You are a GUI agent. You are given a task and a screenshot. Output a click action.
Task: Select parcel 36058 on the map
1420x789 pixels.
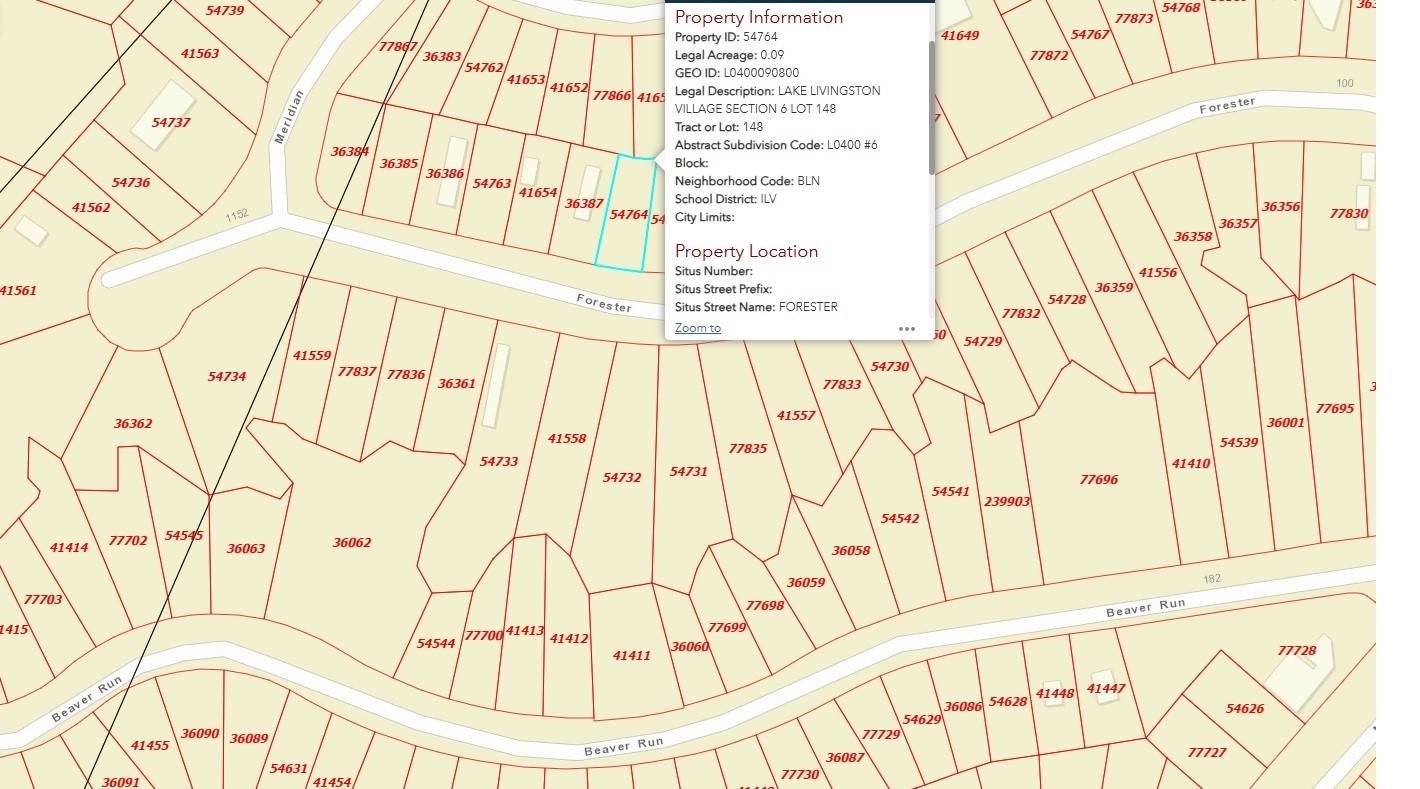pyautogui.click(x=850, y=551)
